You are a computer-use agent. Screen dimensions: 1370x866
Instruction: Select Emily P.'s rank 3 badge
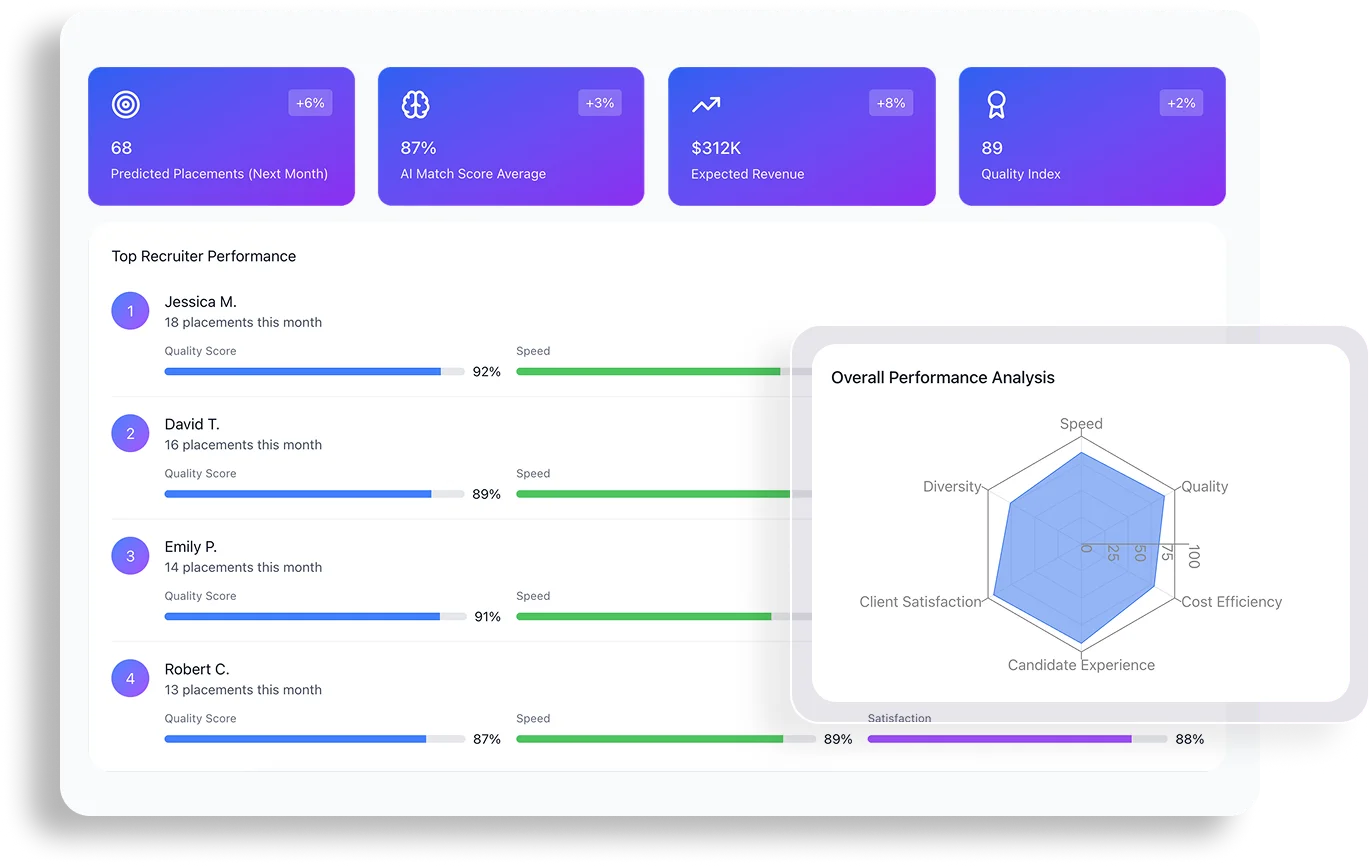click(x=130, y=556)
